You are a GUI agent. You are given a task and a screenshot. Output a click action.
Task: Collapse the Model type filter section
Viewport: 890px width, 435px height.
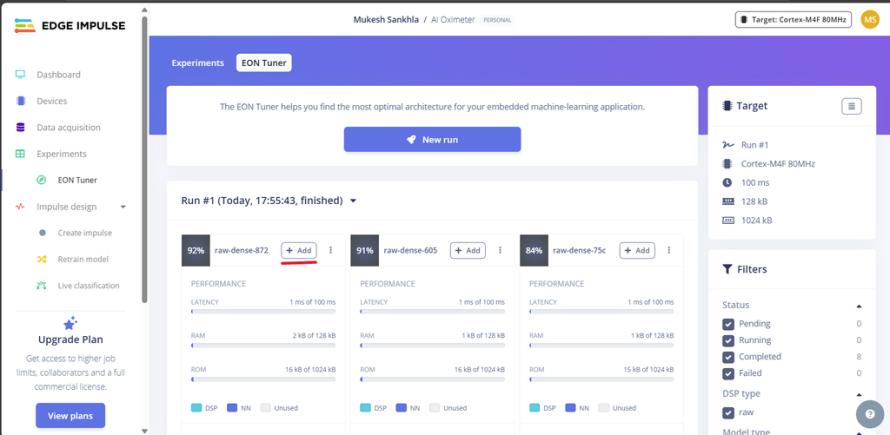(x=859, y=433)
